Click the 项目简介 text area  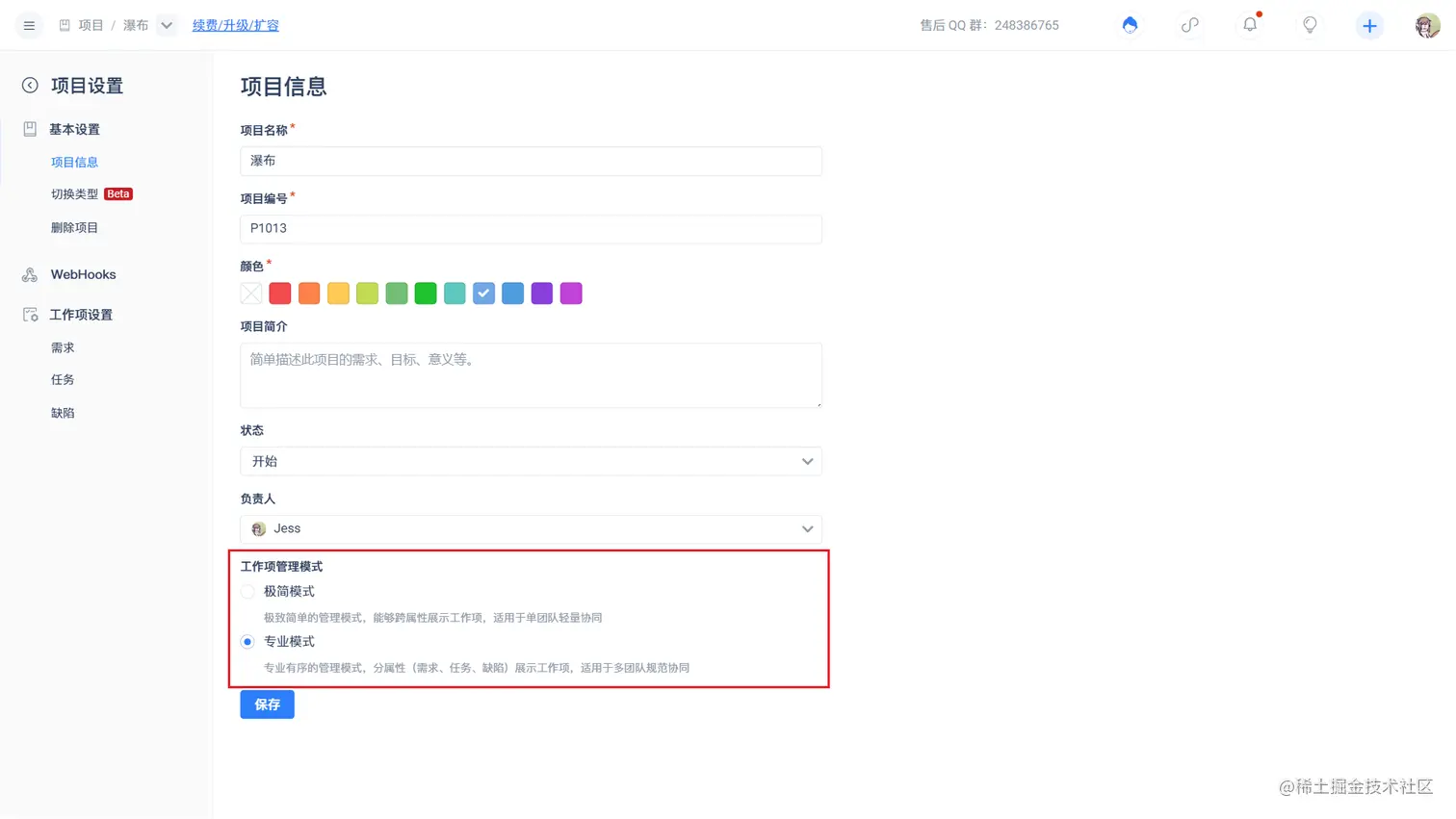[x=531, y=375]
